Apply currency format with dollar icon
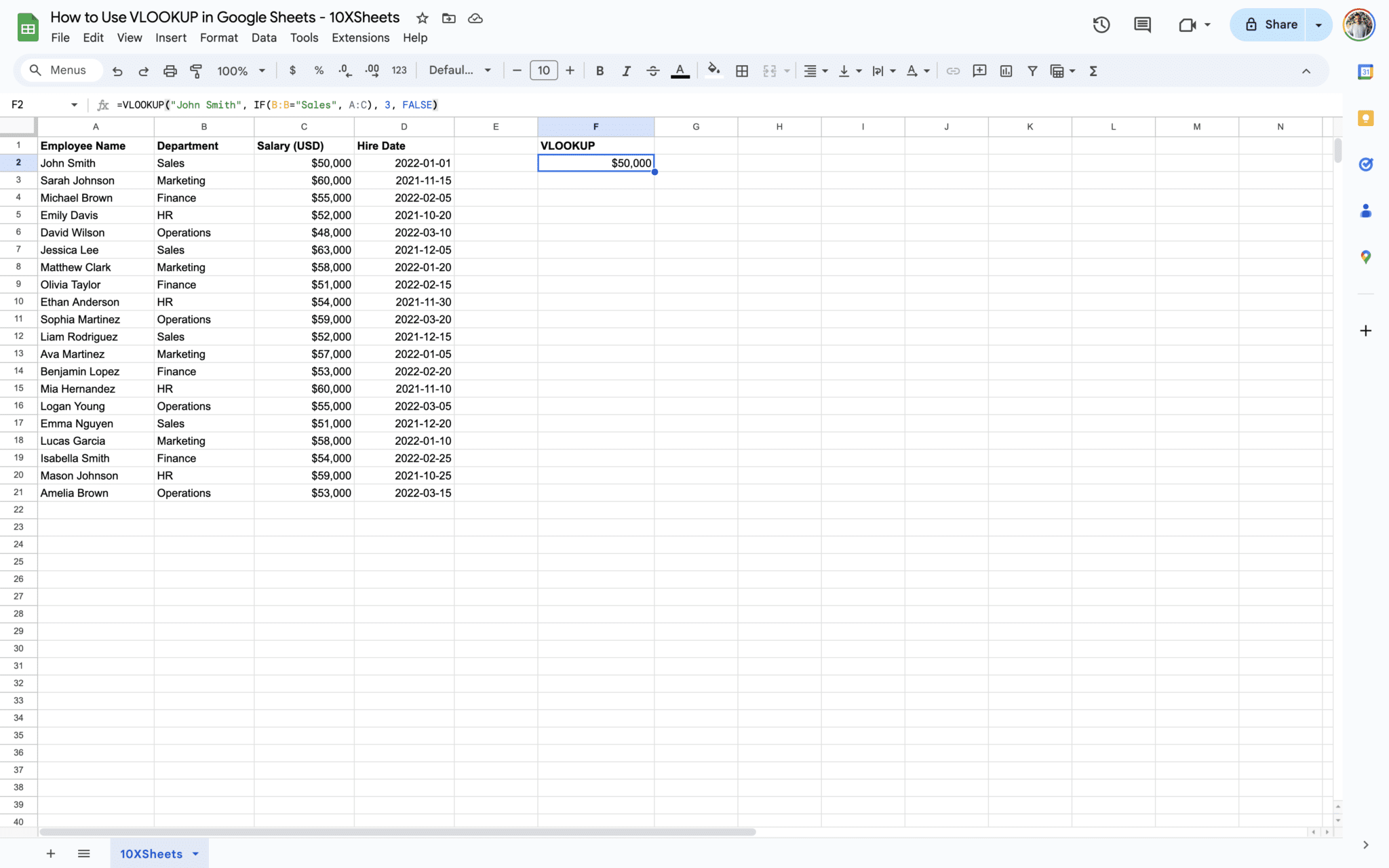The width and height of the screenshot is (1389, 868). point(292,71)
